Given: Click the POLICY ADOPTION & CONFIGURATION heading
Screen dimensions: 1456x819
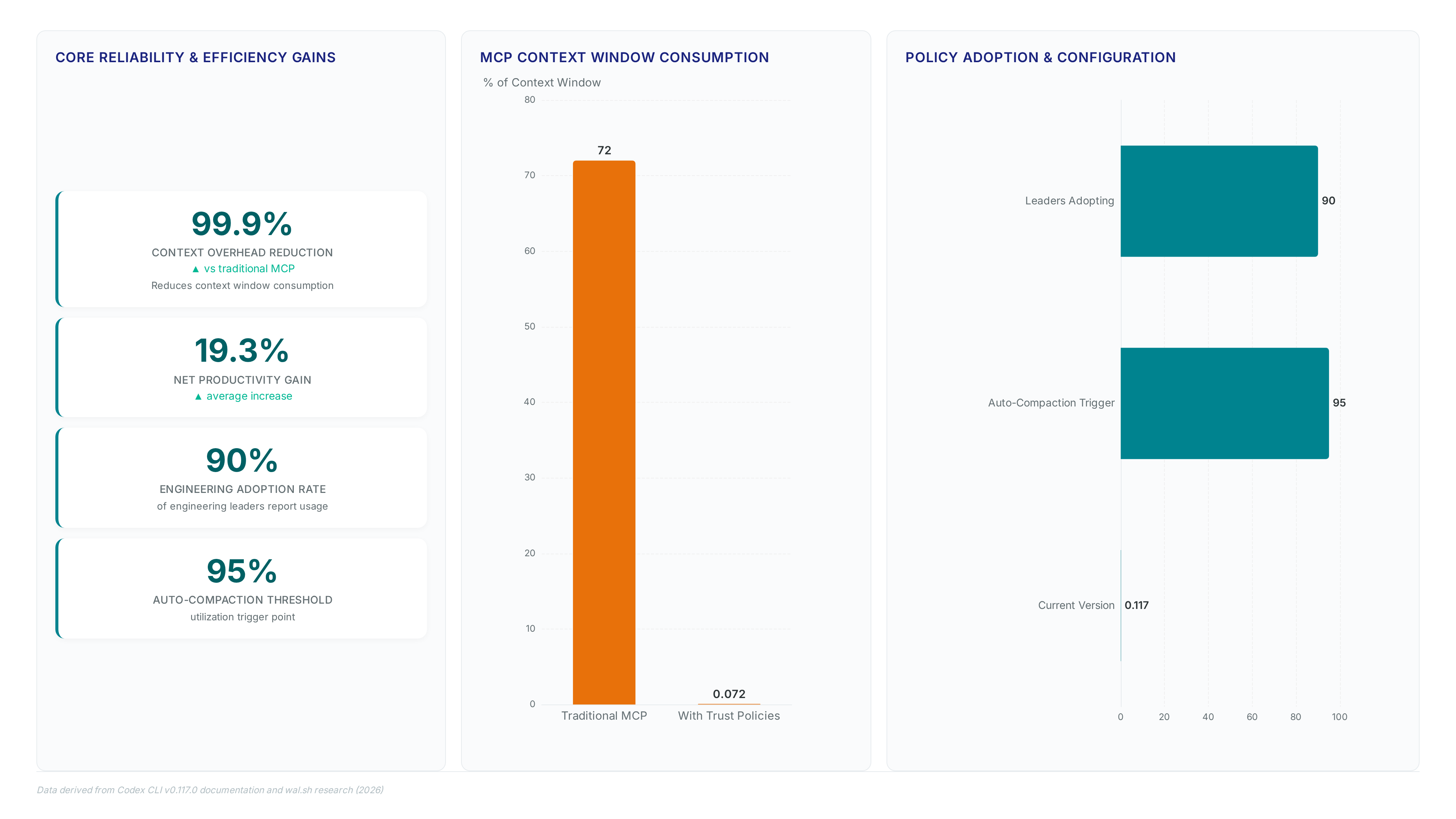Looking at the screenshot, I should click(x=1040, y=57).
